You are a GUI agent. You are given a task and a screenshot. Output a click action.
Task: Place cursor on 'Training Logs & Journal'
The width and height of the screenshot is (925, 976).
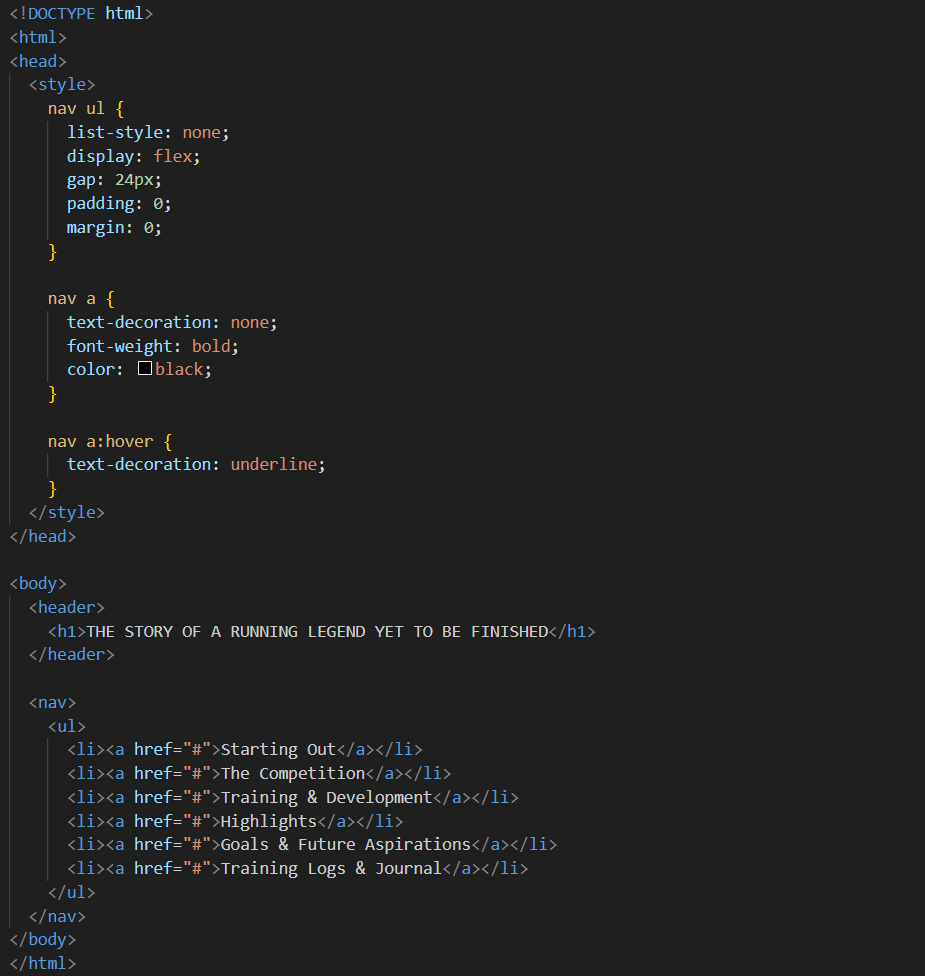coord(330,869)
